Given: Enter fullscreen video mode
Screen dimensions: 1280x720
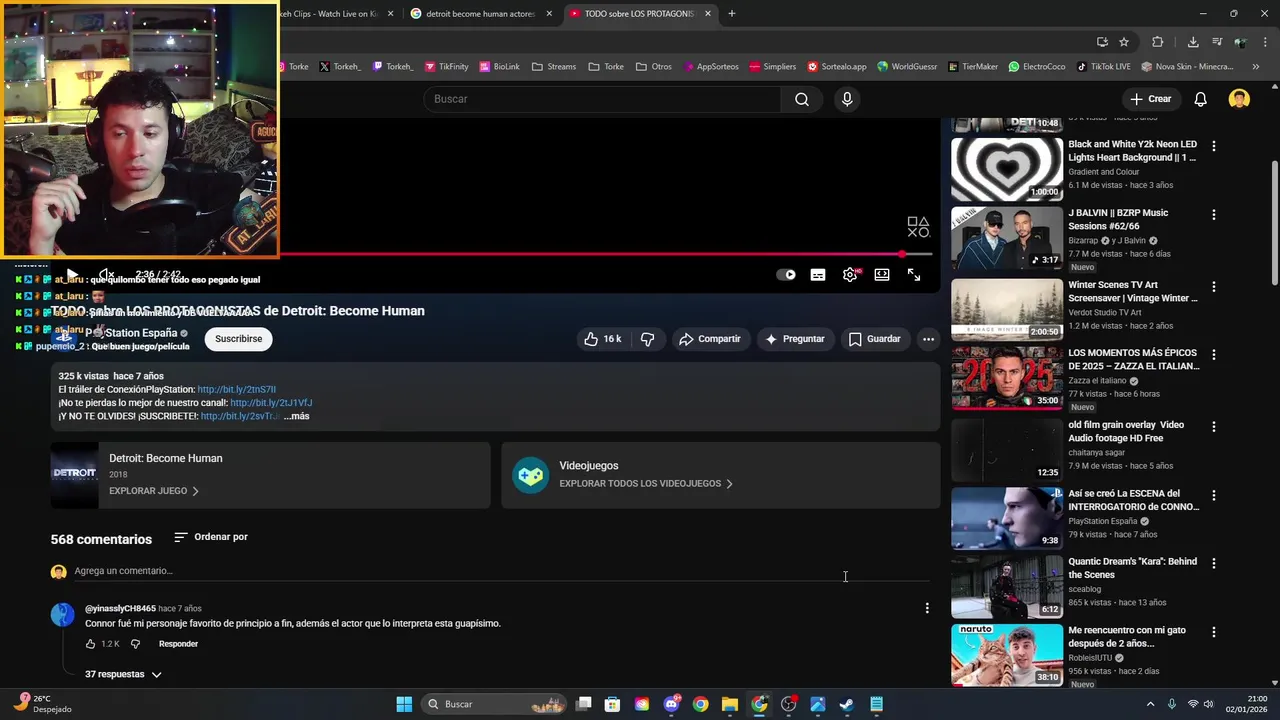Looking at the screenshot, I should 914,275.
